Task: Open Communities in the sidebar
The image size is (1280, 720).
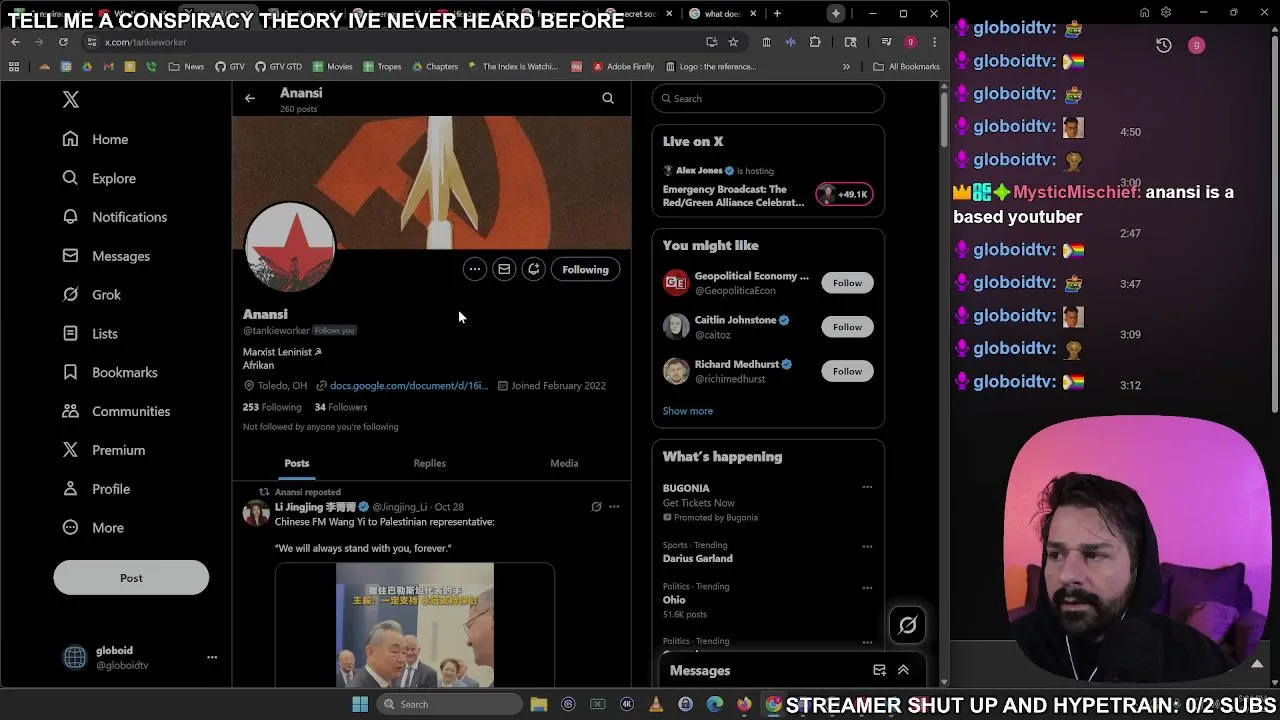Action: pos(116,411)
